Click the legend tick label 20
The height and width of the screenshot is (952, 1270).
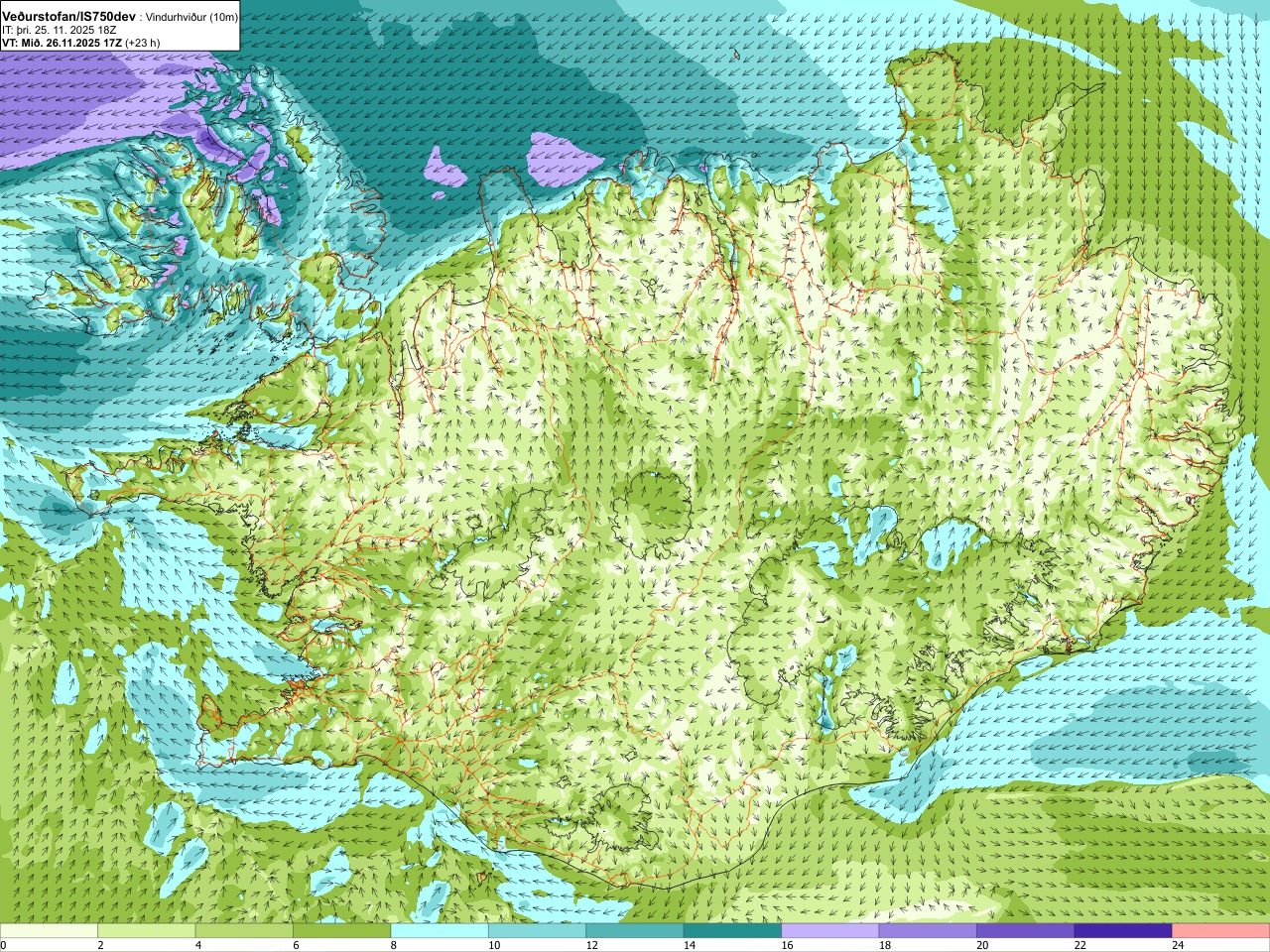tap(983, 945)
